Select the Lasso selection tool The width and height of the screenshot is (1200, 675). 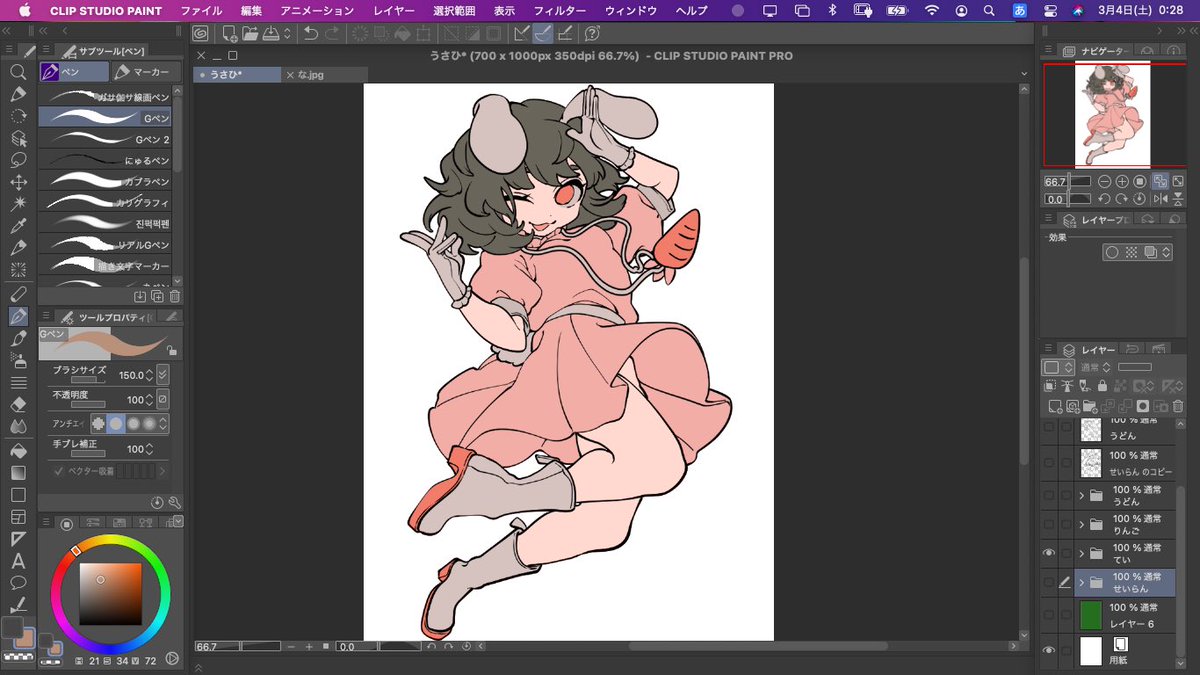[x=18, y=160]
